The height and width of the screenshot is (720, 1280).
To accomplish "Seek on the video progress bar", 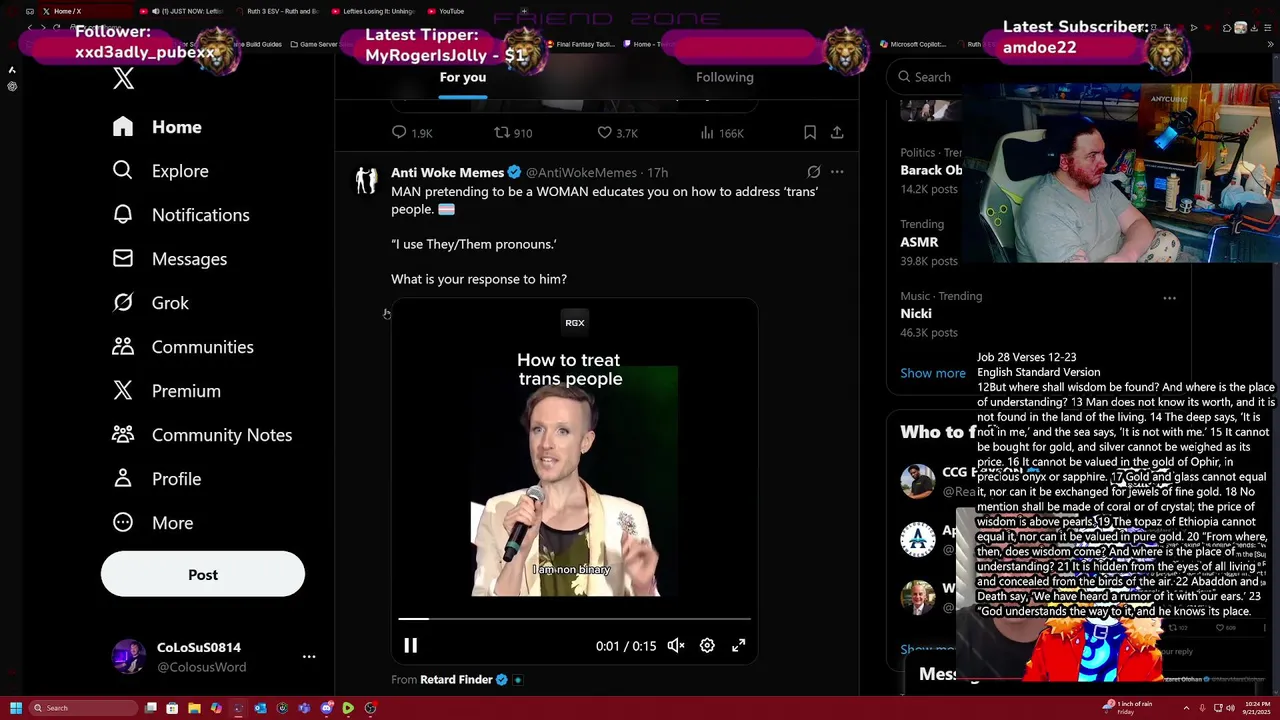I will 574,619.
